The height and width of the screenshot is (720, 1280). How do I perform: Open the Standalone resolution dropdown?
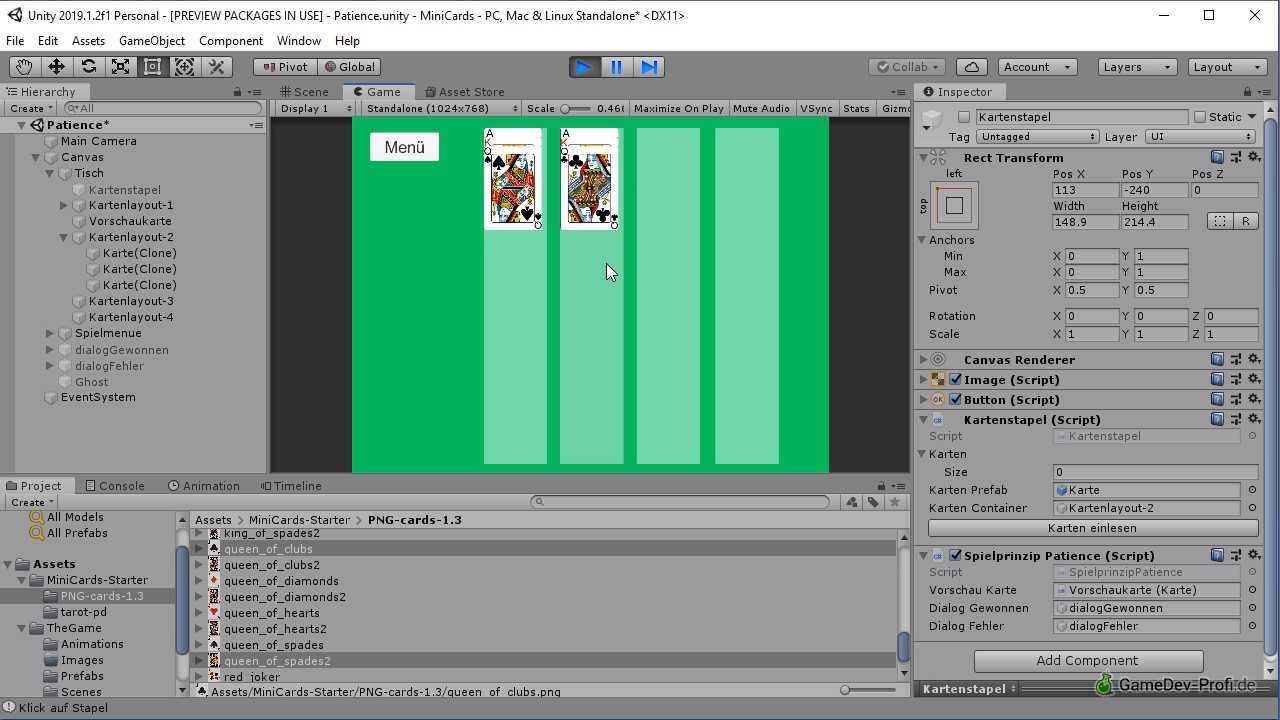(x=441, y=108)
